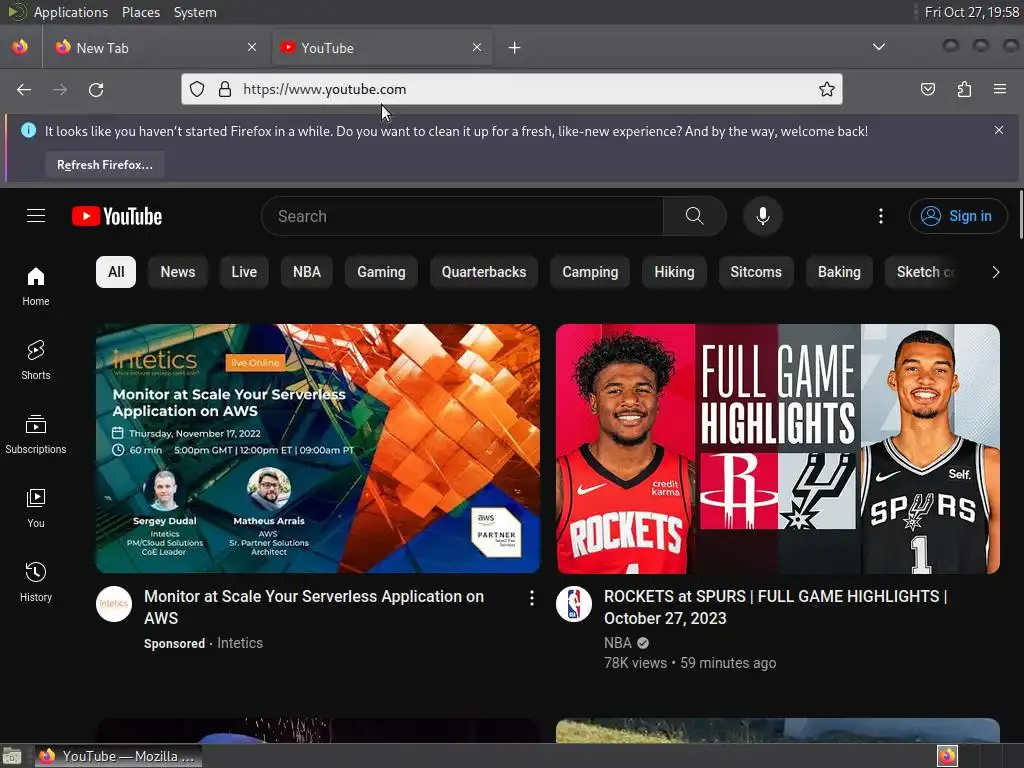Open System menu
Image resolution: width=1024 pixels, height=768 pixels.
tap(195, 12)
